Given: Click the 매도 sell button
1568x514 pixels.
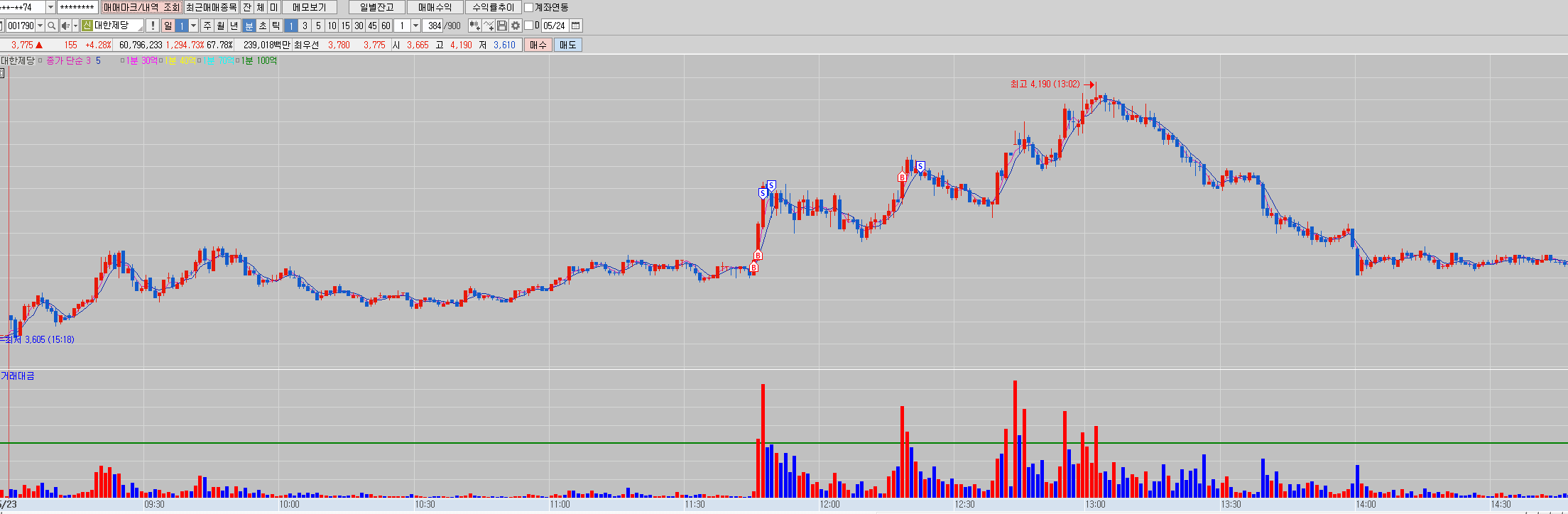Looking at the screenshot, I should [568, 45].
